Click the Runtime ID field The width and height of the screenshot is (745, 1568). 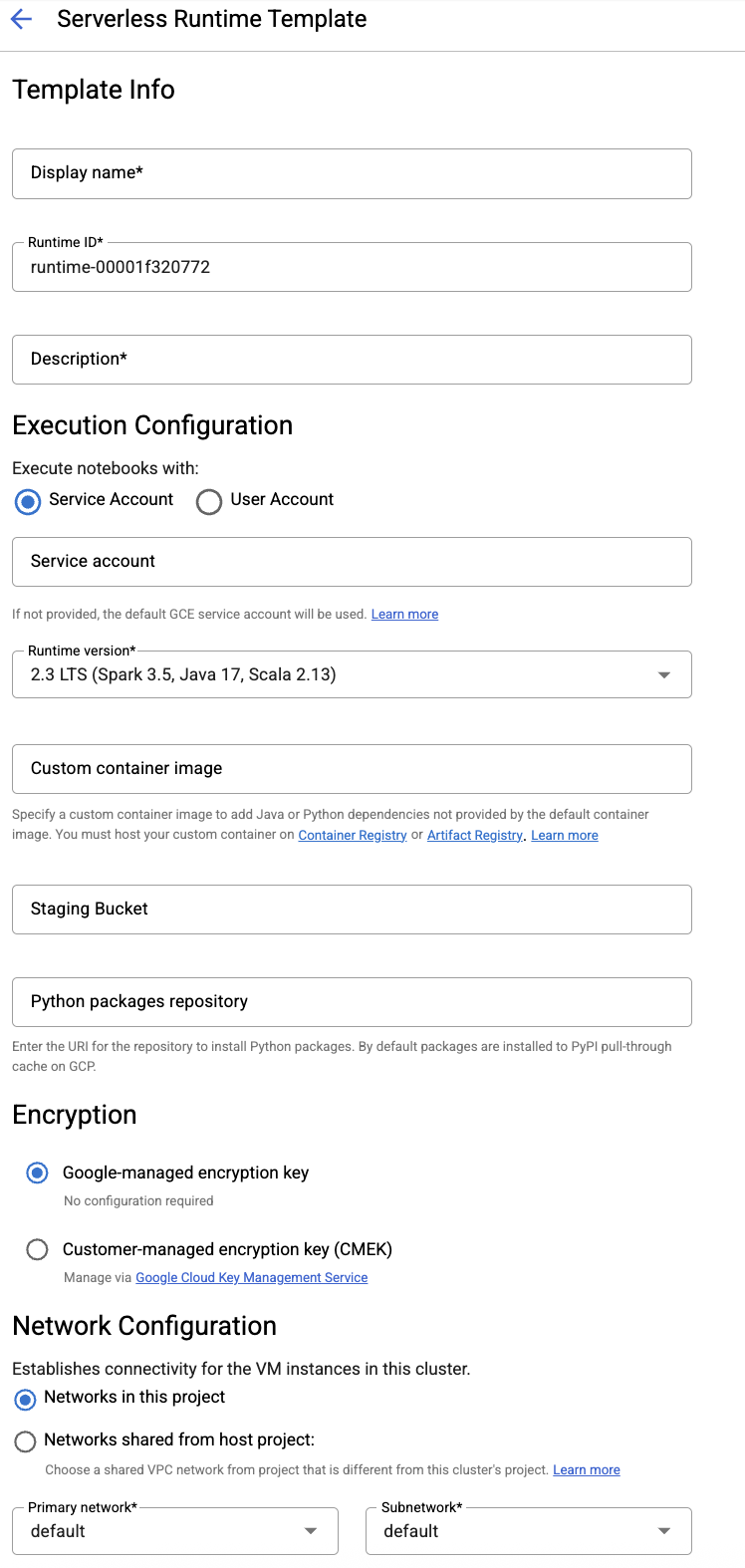[352, 267]
